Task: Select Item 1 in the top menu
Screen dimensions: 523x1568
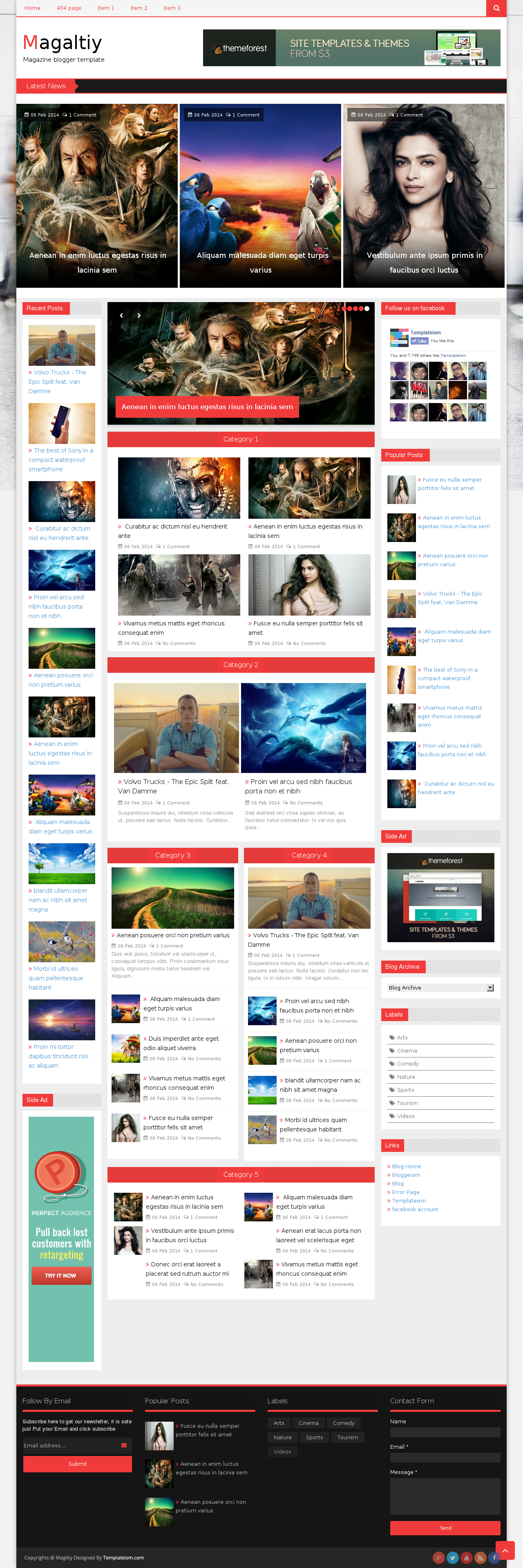Action: click(x=106, y=8)
